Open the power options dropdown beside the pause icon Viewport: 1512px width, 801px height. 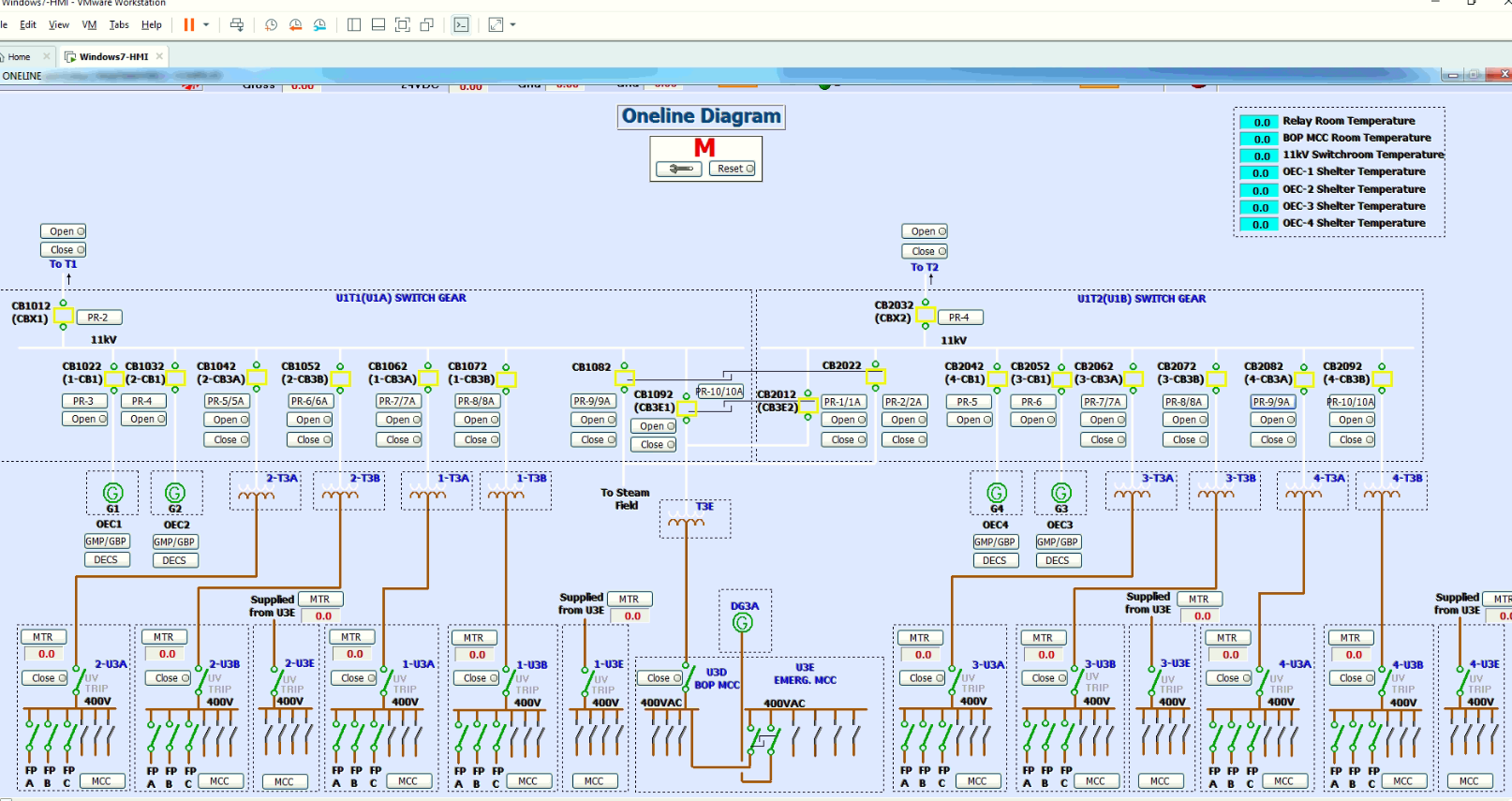point(206,25)
